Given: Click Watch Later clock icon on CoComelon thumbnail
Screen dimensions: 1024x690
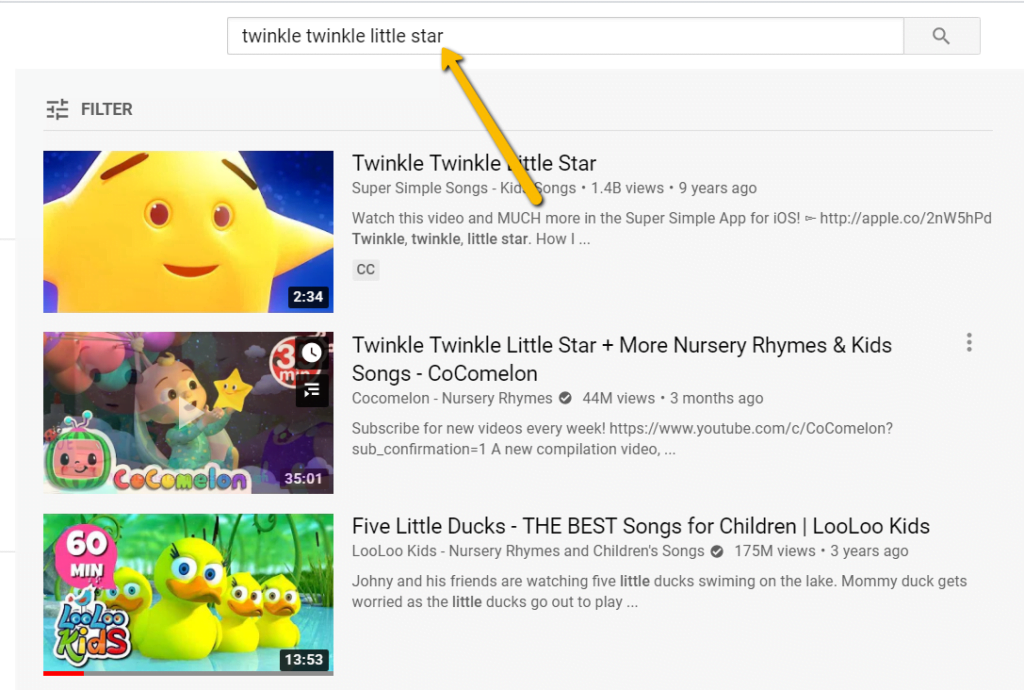Looking at the screenshot, I should (312, 353).
